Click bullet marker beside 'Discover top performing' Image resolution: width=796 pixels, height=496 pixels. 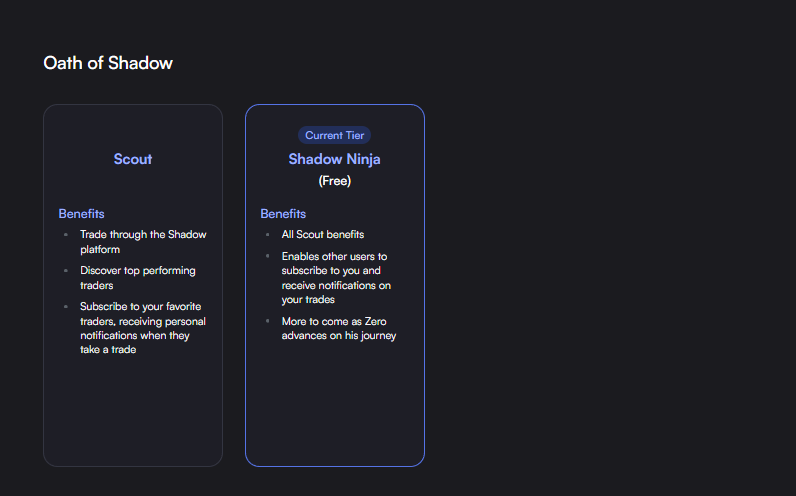point(66,271)
